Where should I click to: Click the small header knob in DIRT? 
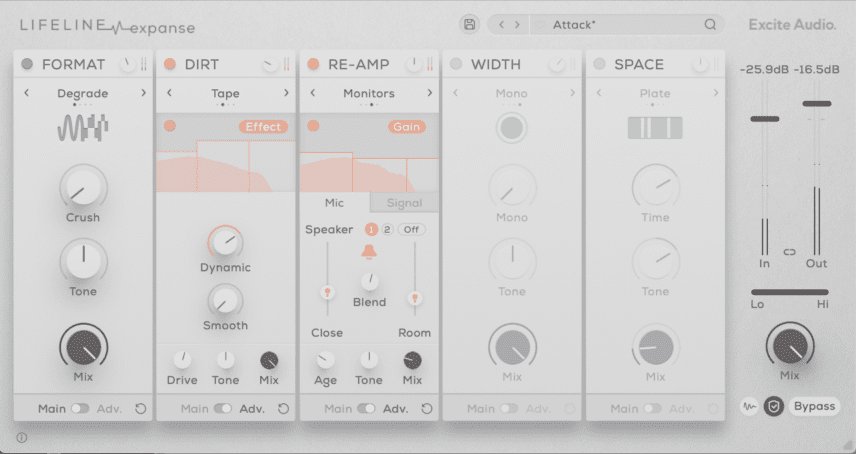tap(270, 64)
